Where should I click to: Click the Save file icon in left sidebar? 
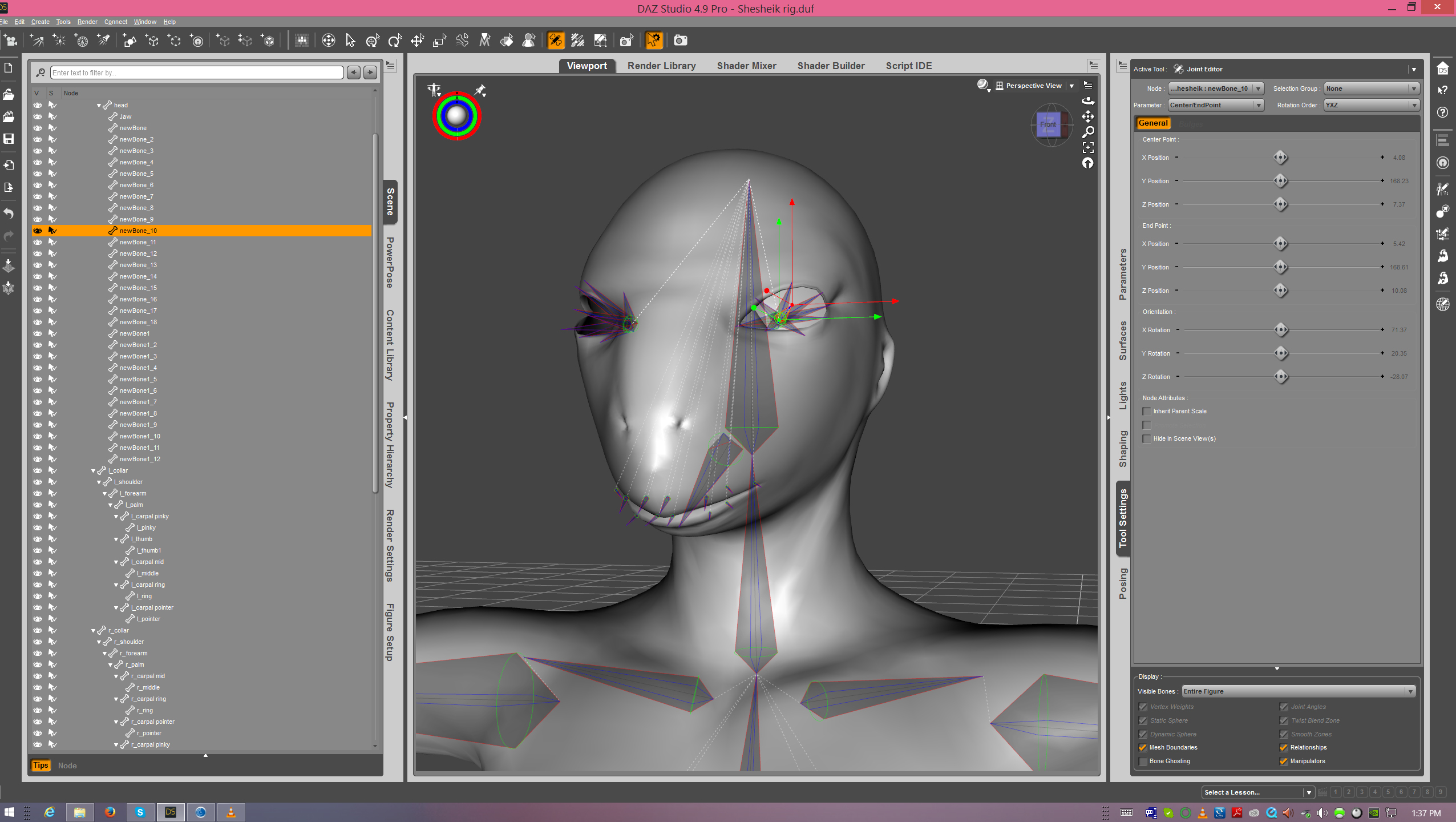click(9, 139)
